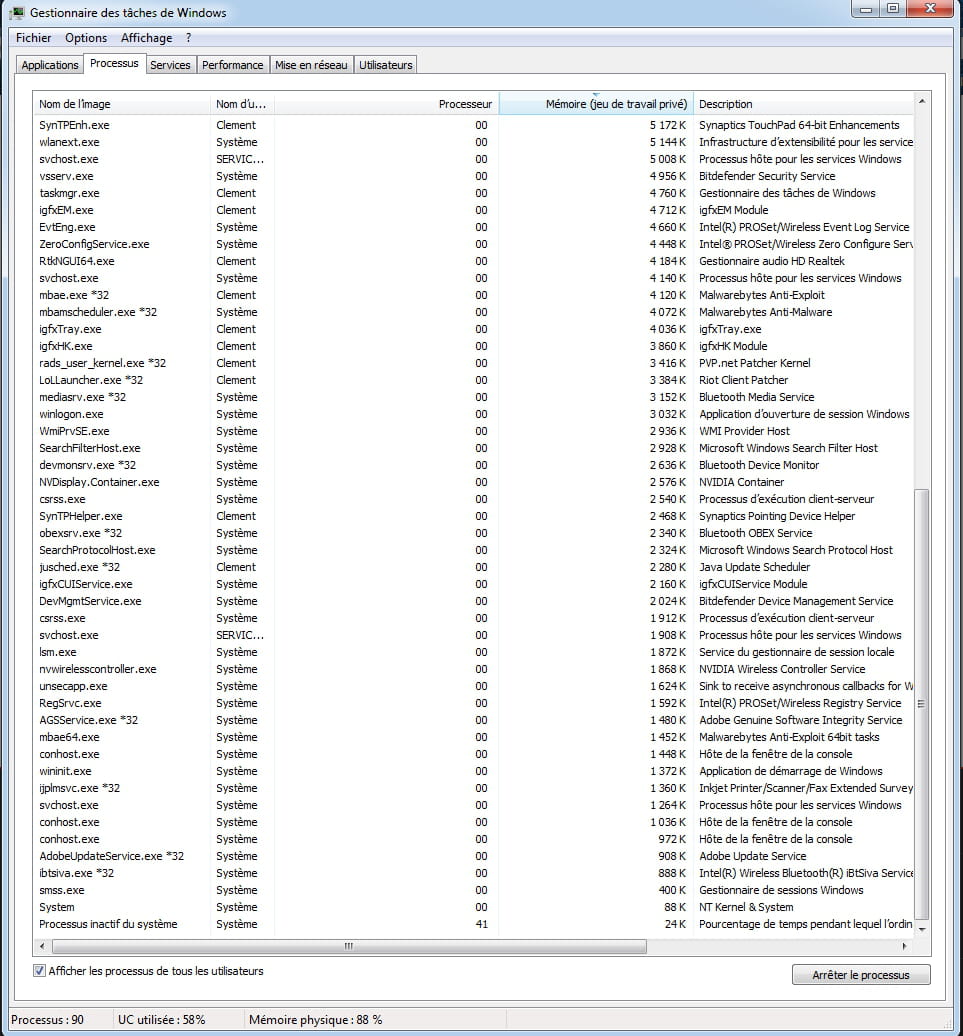
Task: Switch to the Applications tab
Action: (50, 65)
